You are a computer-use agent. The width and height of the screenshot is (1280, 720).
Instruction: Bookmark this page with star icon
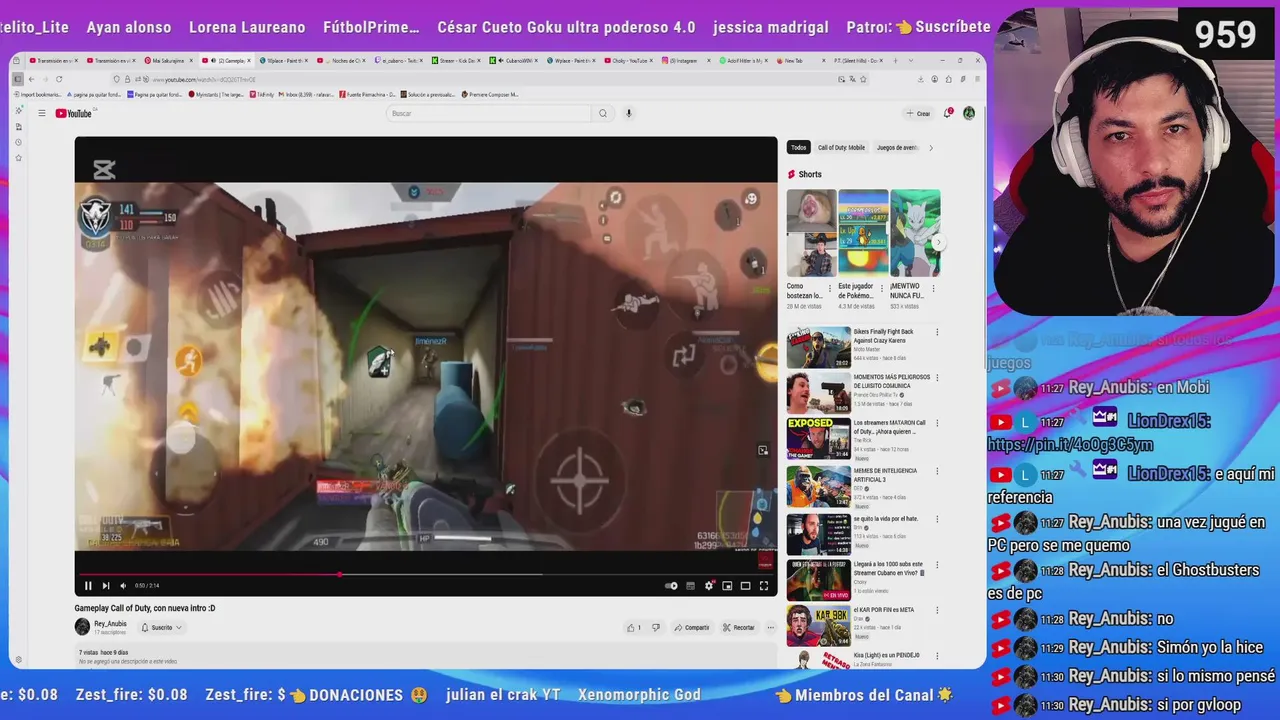863,79
